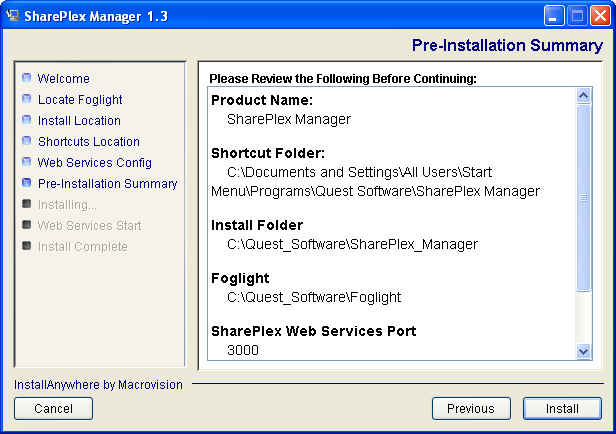Click the Shortcuts Location bullet icon
This screenshot has width=616, height=434.
(x=27, y=142)
